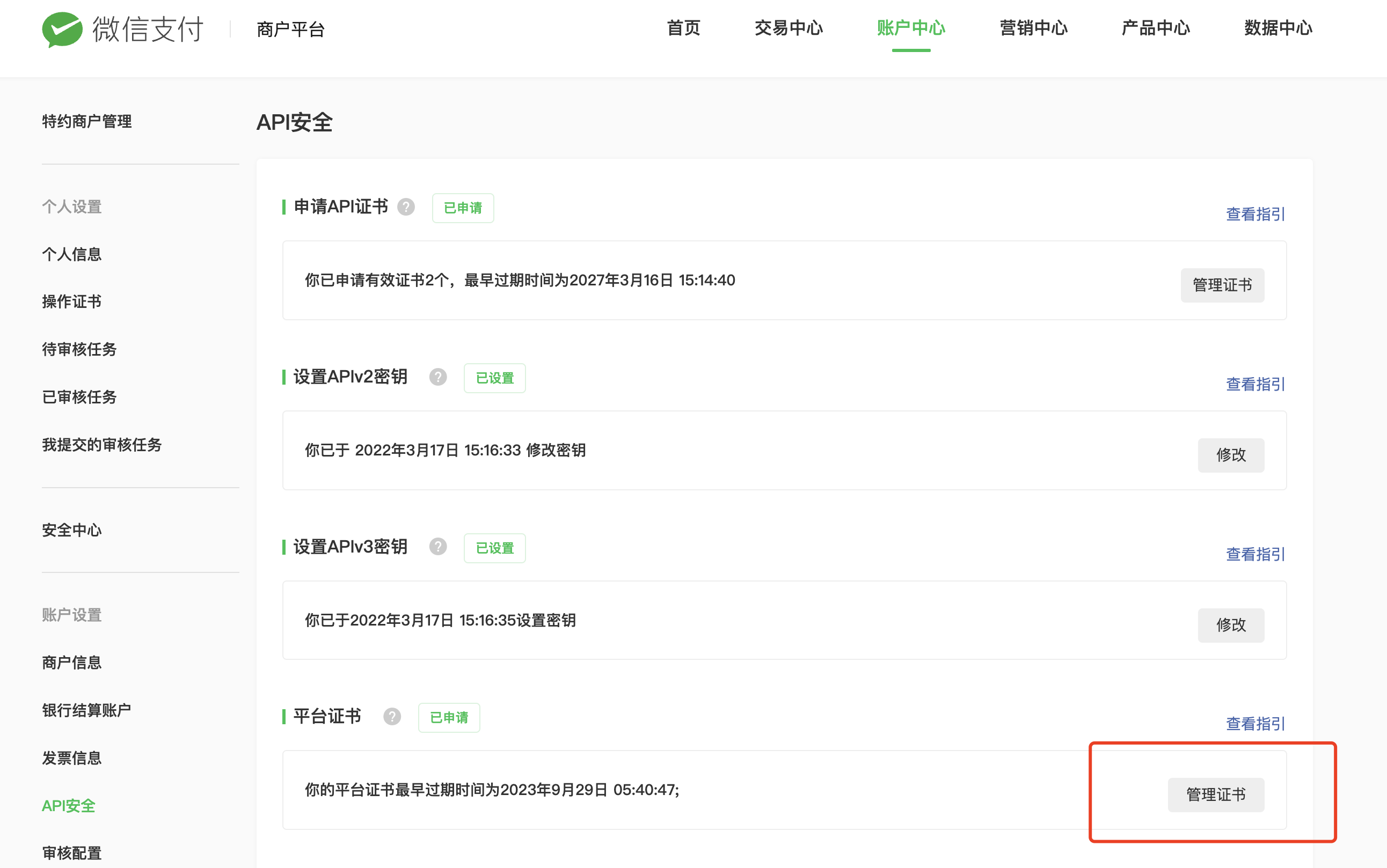Open 查看指引 link for 申请API证书

(1255, 214)
